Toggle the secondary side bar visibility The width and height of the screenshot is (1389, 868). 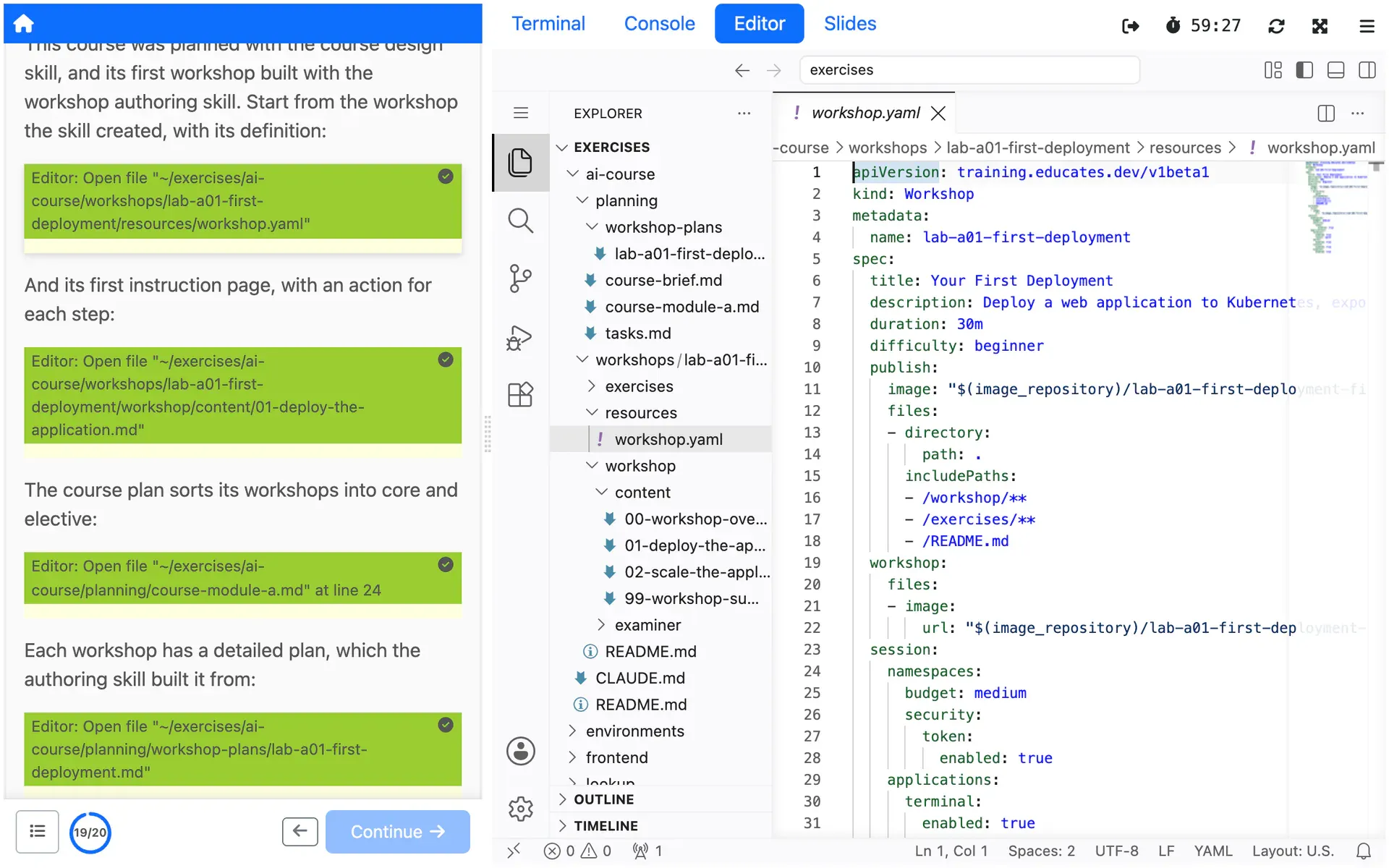tap(1367, 70)
